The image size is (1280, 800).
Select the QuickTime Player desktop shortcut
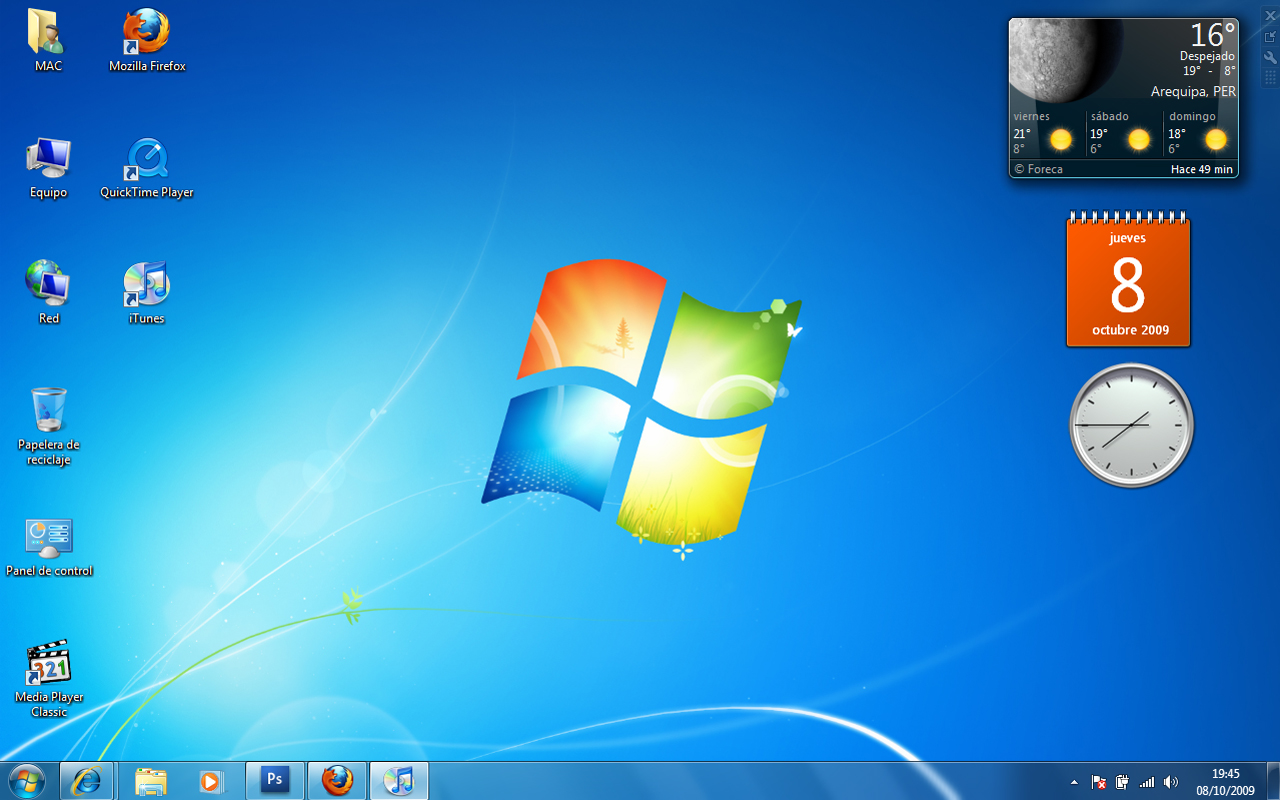click(x=147, y=167)
